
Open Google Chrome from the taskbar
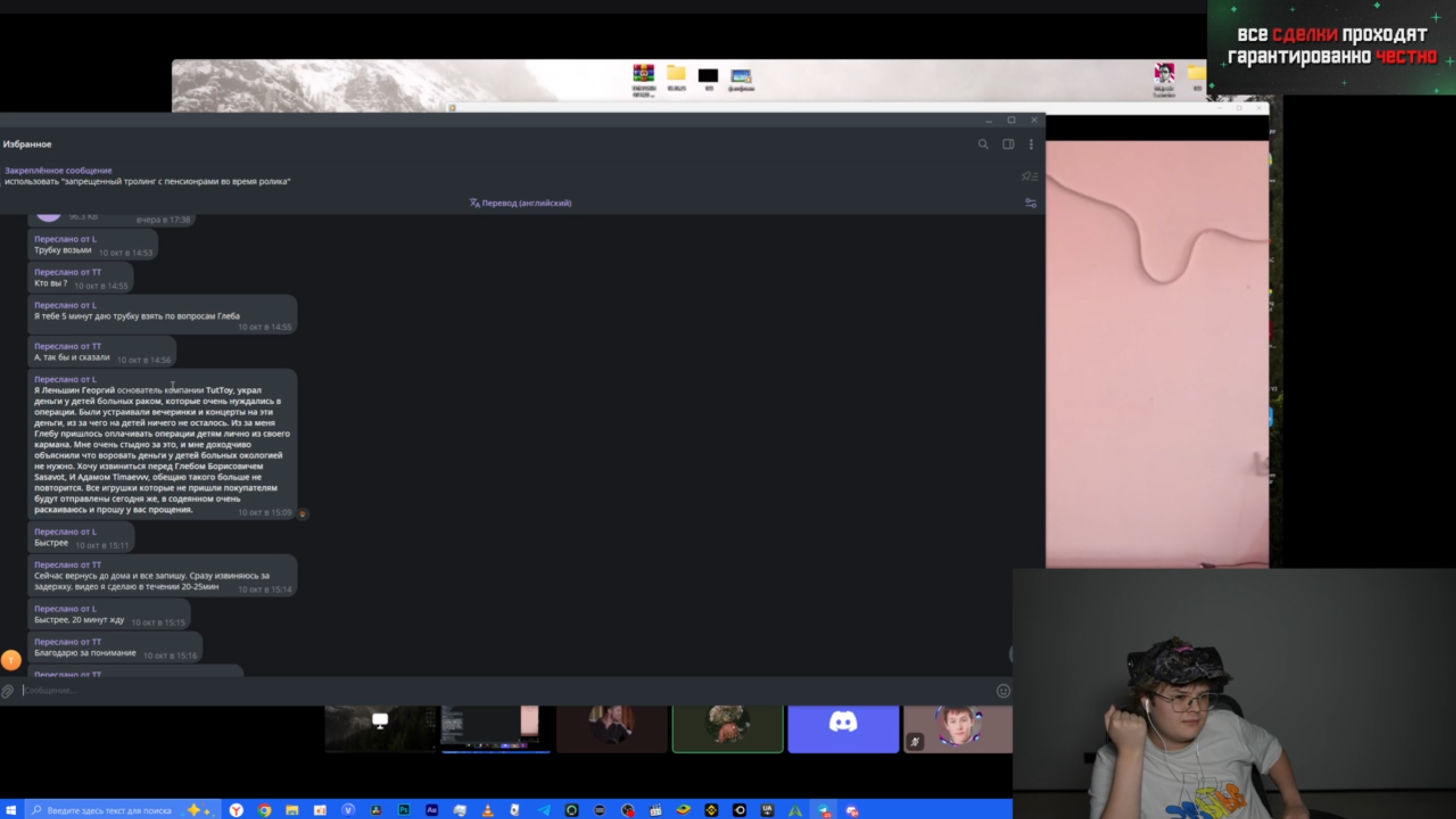(x=264, y=811)
